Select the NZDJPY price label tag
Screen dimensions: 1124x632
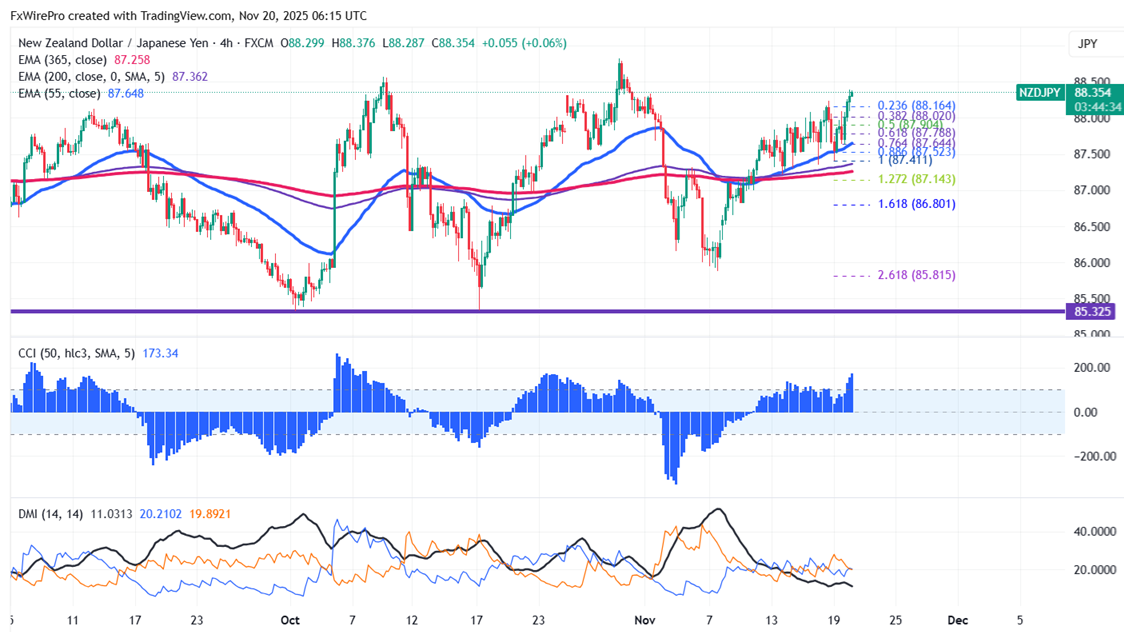point(1039,92)
